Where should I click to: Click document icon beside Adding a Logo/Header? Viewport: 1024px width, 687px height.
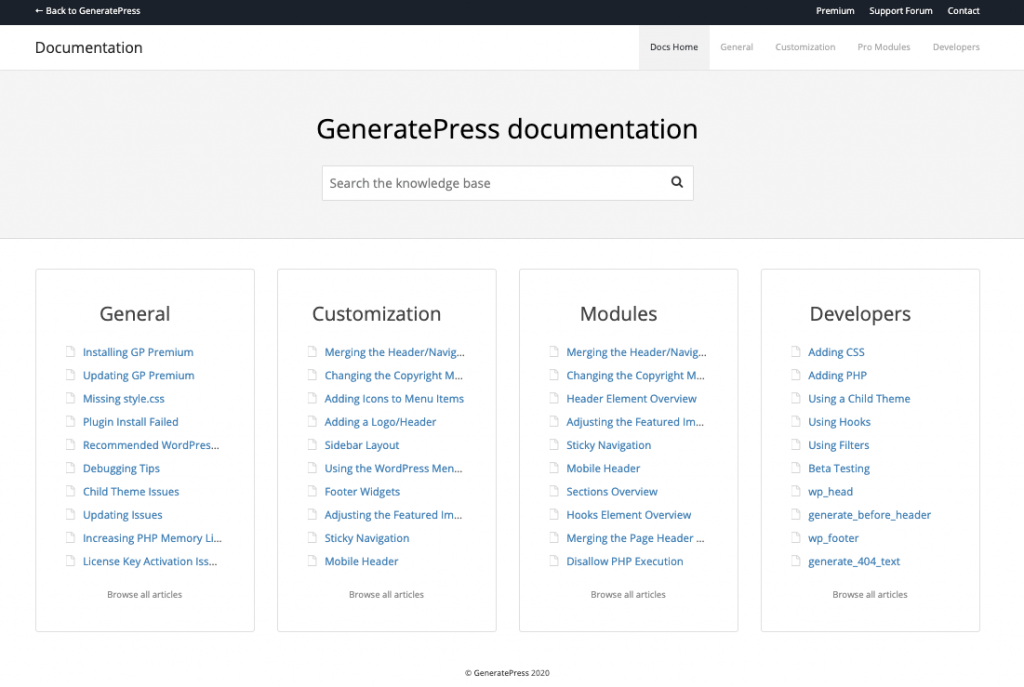coord(312,422)
